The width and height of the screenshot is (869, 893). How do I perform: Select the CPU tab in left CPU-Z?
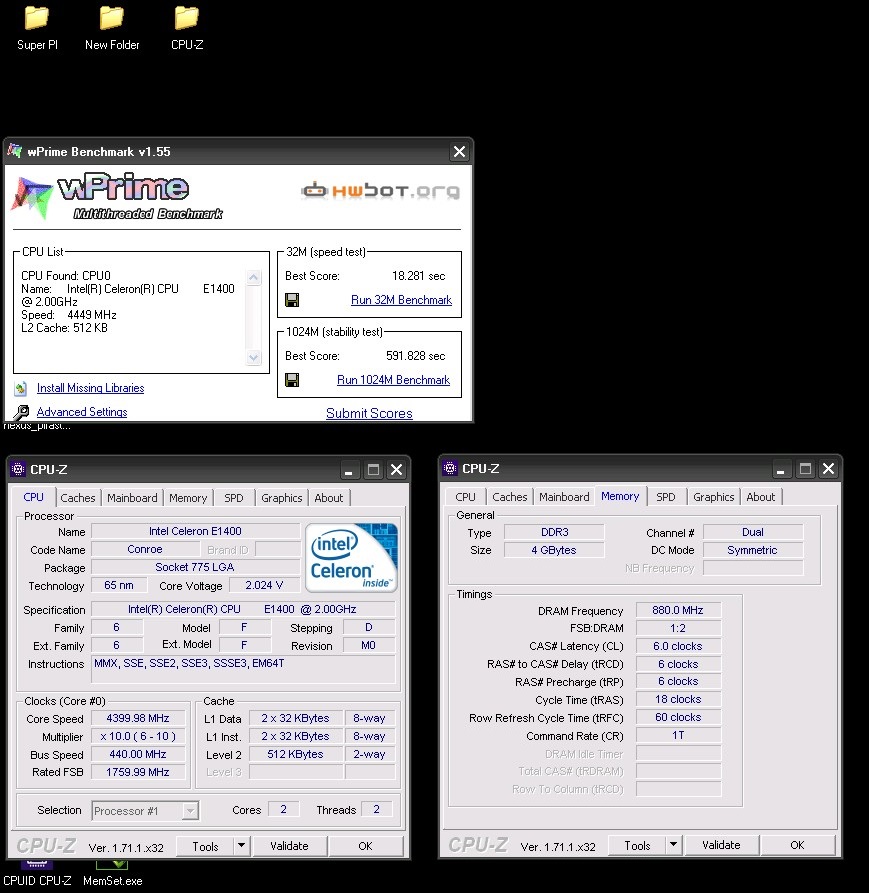[34, 497]
